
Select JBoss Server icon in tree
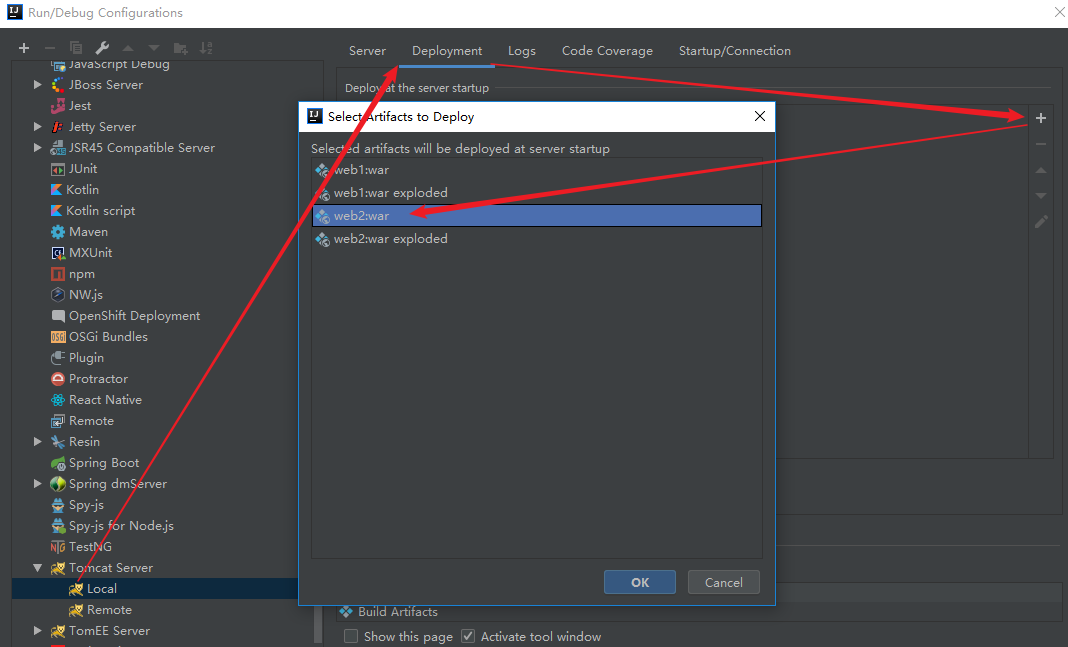pyautogui.click(x=58, y=85)
